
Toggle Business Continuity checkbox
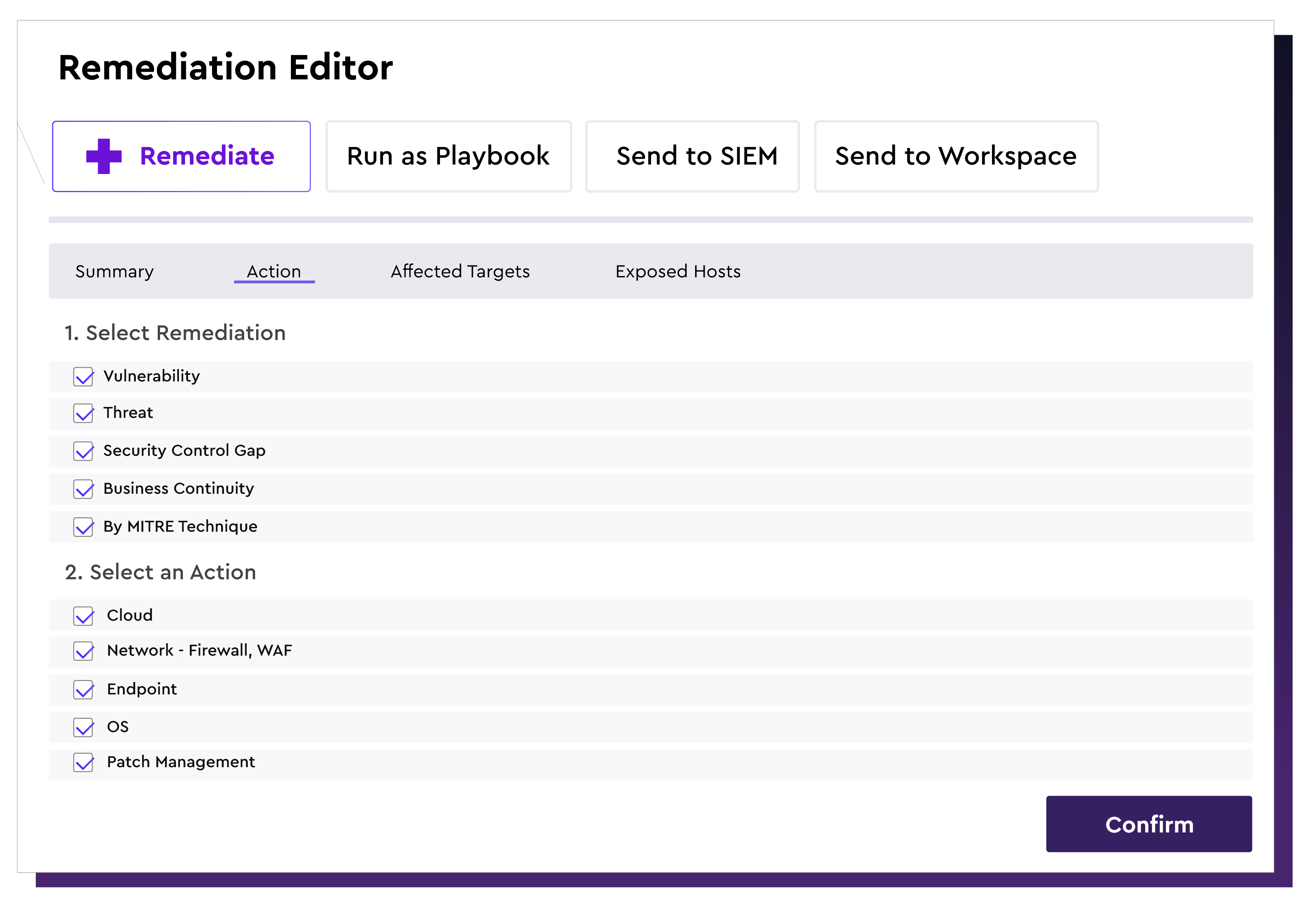tap(84, 489)
